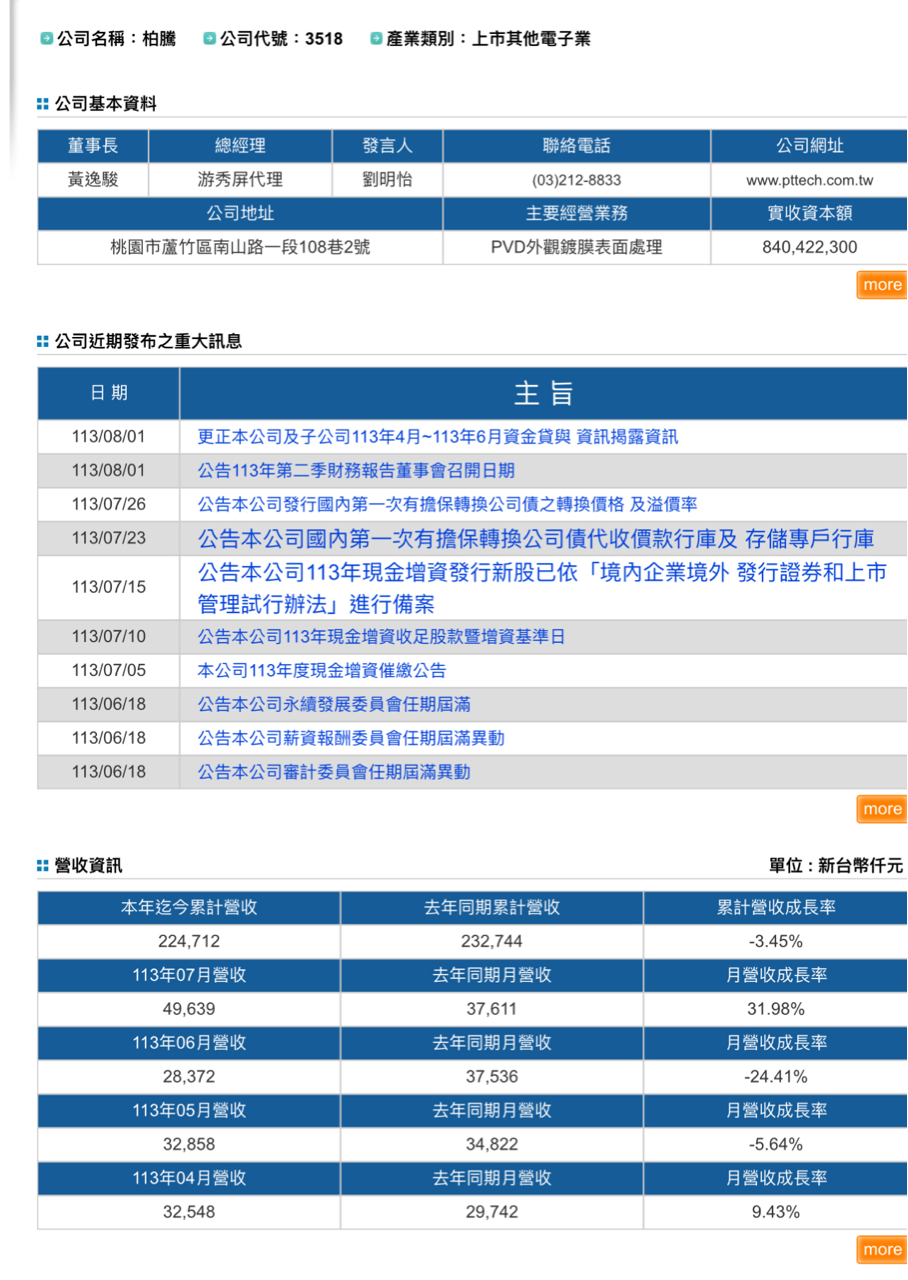908x1280 pixels.
Task: Click last year cumulative revenue 232,744
Action: click(x=492, y=942)
